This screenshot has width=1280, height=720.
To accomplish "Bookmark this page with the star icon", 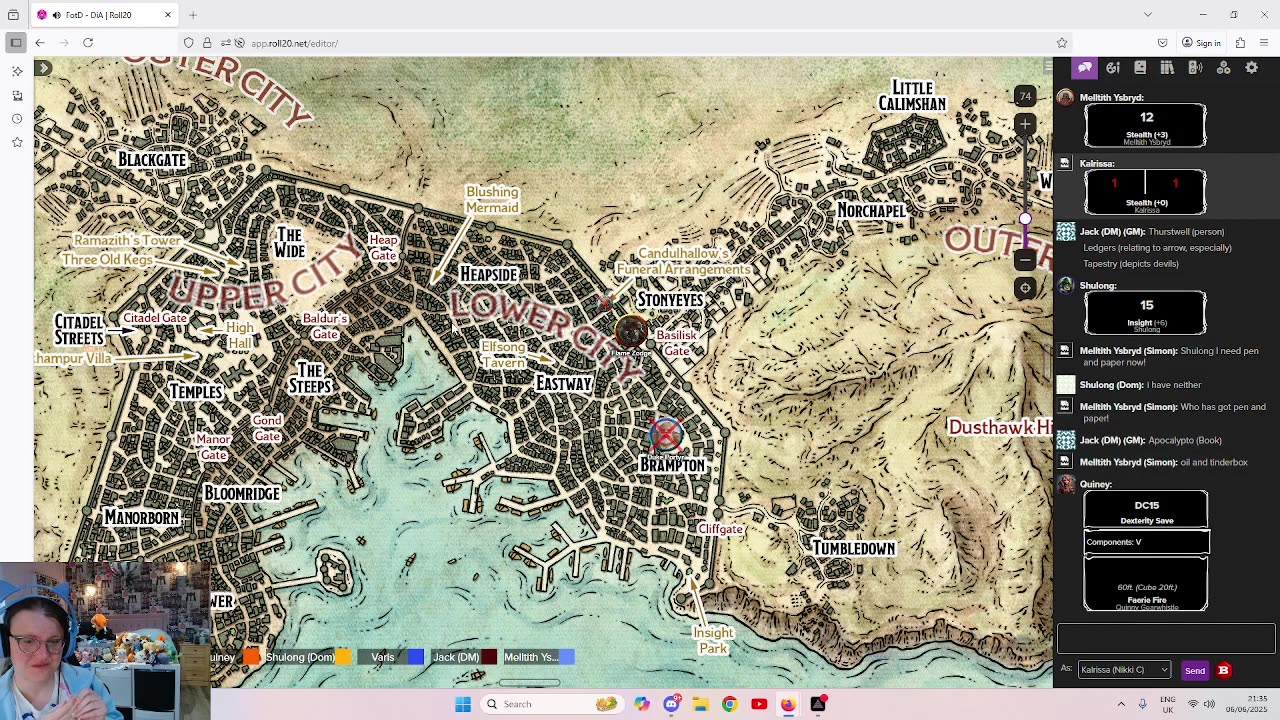I will point(1062,43).
